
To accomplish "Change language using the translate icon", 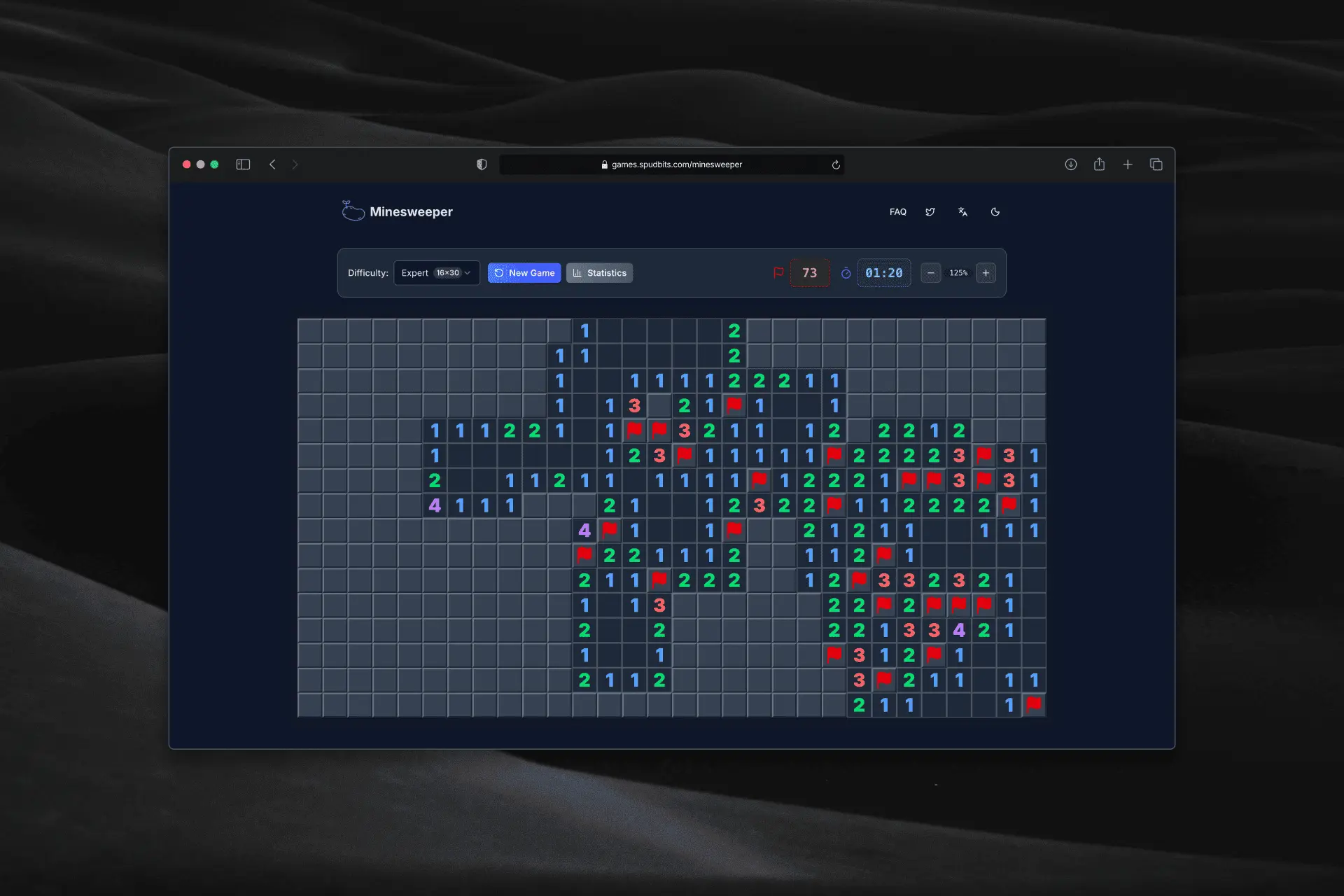I will point(962,211).
